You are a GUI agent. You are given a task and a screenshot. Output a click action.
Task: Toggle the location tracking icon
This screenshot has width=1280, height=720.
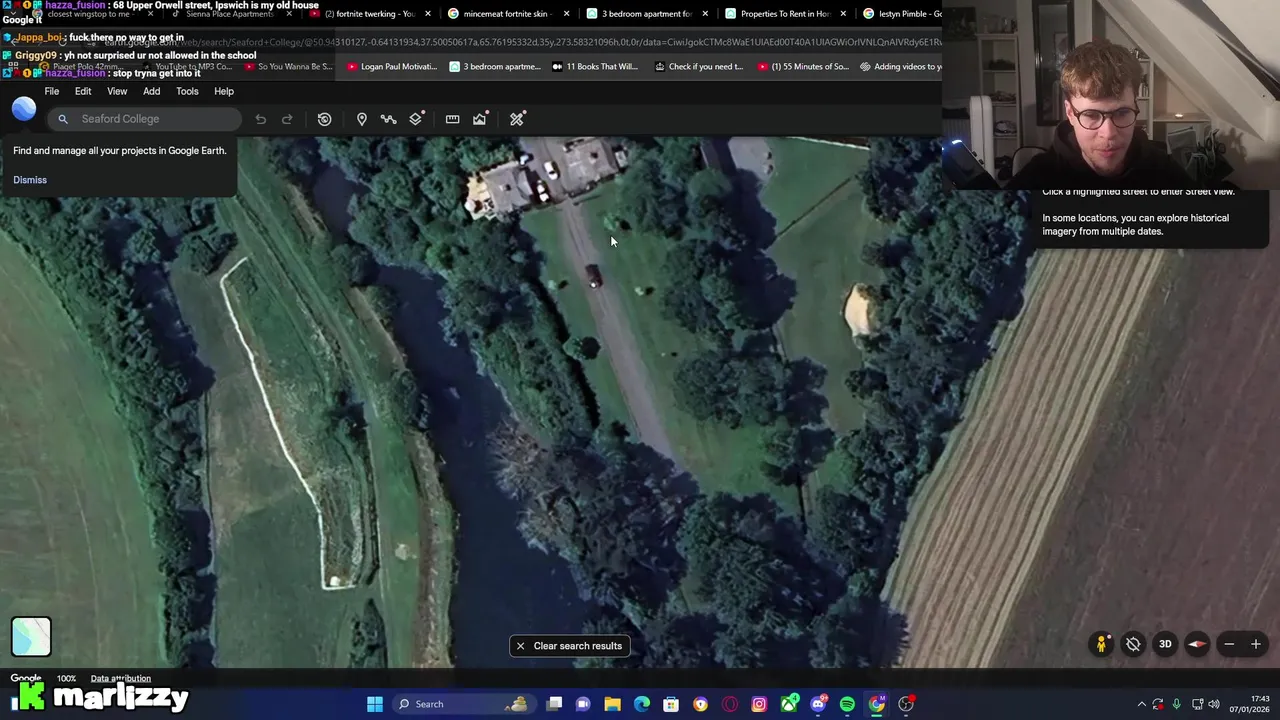point(1133,644)
